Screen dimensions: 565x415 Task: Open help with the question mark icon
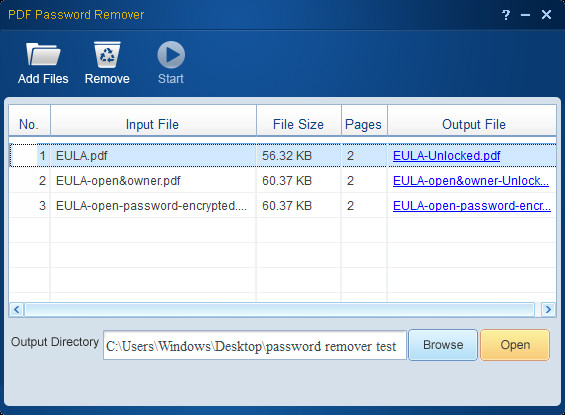tap(506, 15)
